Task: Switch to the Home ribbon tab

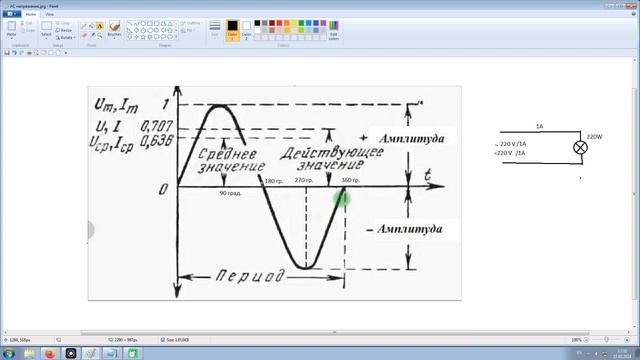Action: pyautogui.click(x=31, y=14)
